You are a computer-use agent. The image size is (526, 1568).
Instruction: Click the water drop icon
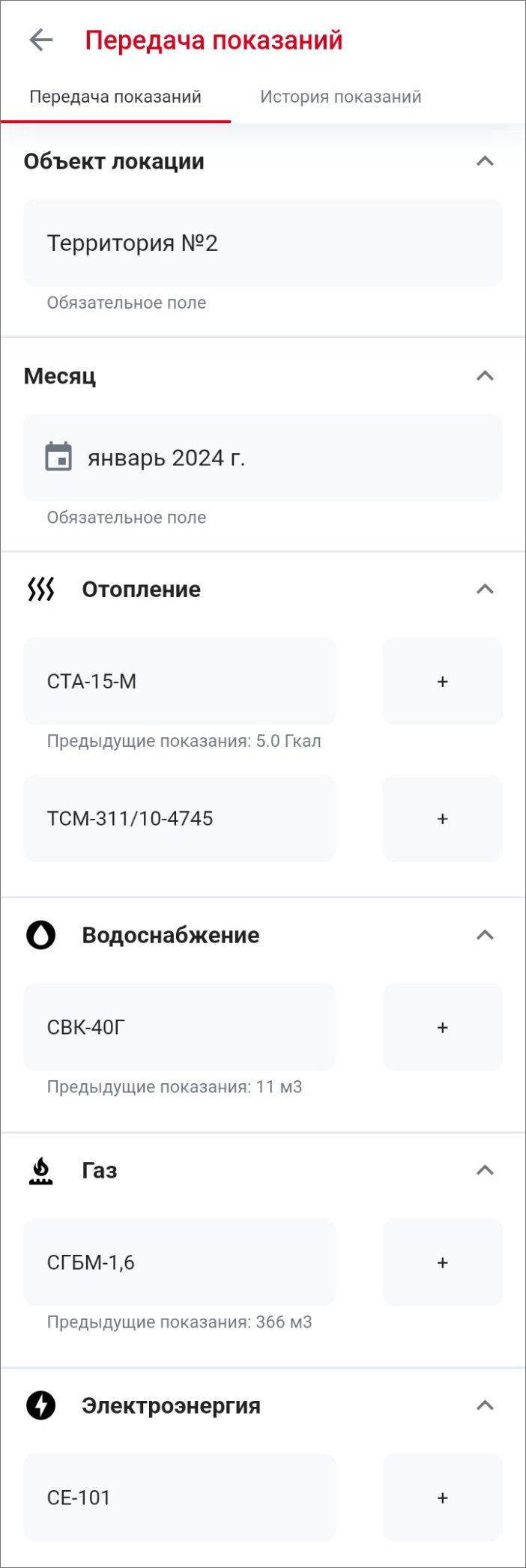tap(41, 935)
